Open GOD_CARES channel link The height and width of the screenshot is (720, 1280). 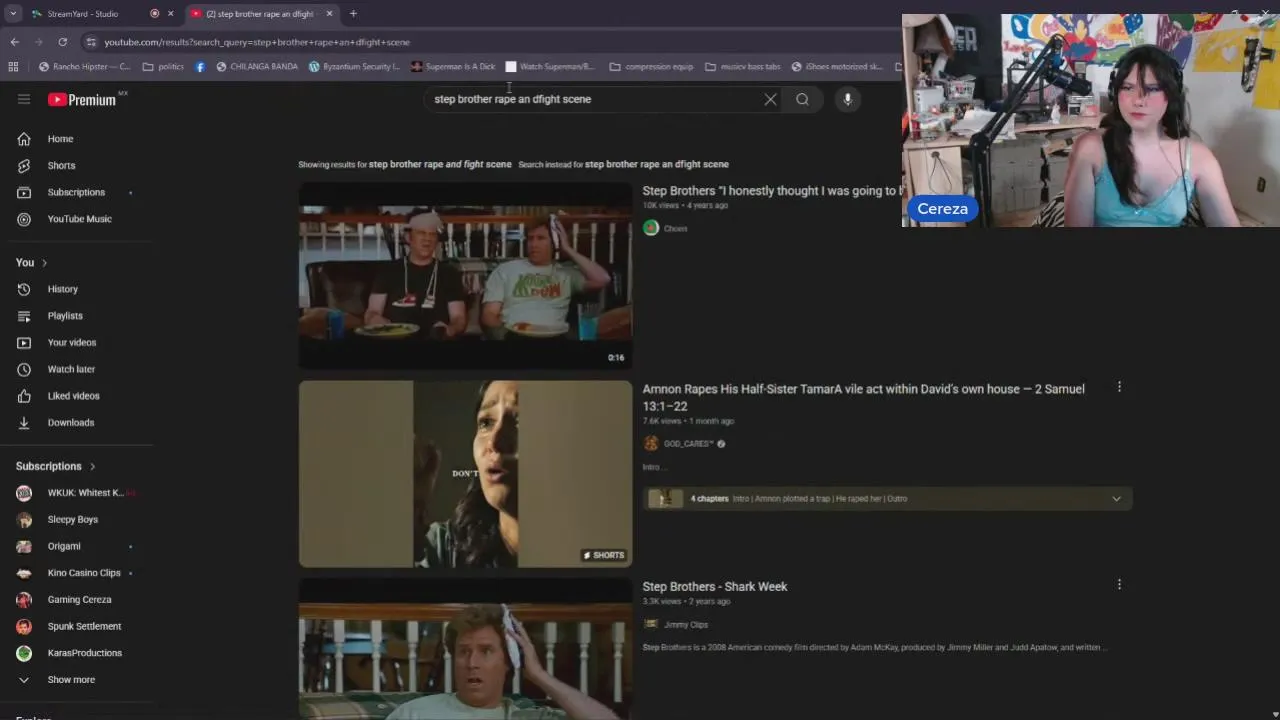[688, 443]
